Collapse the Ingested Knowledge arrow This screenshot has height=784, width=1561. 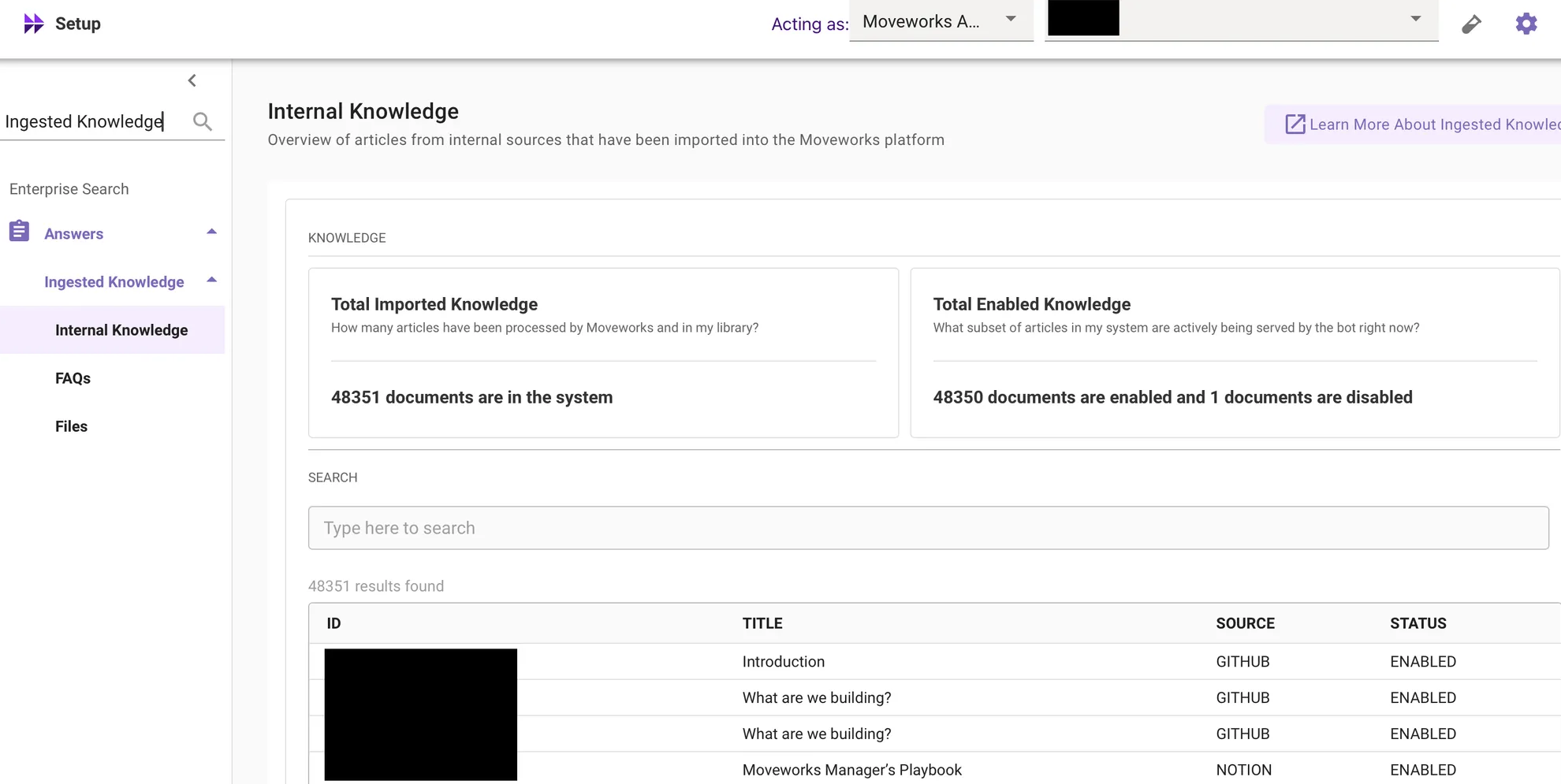pos(211,281)
